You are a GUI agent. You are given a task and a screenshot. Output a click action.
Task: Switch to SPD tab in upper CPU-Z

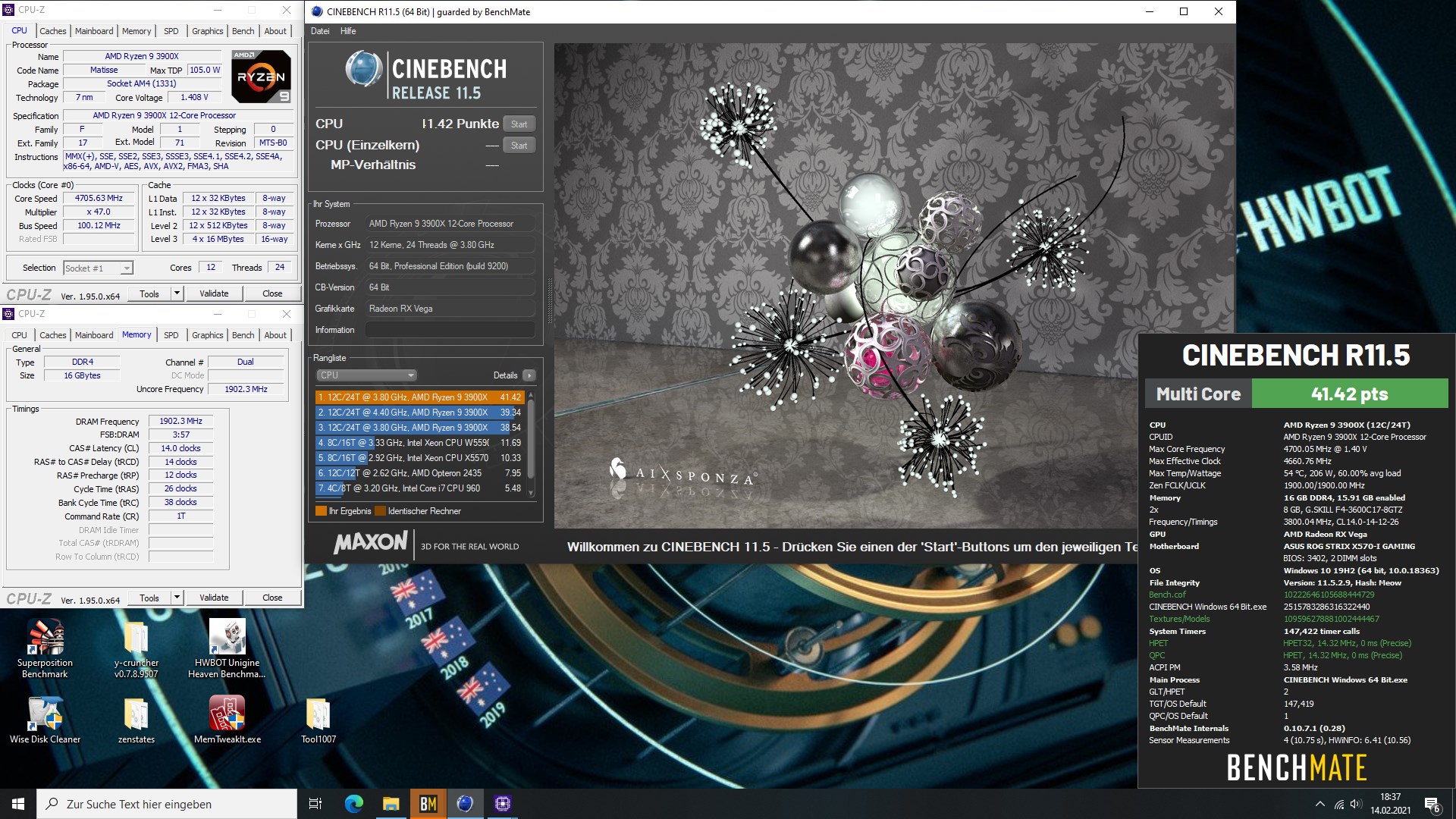coord(171,31)
